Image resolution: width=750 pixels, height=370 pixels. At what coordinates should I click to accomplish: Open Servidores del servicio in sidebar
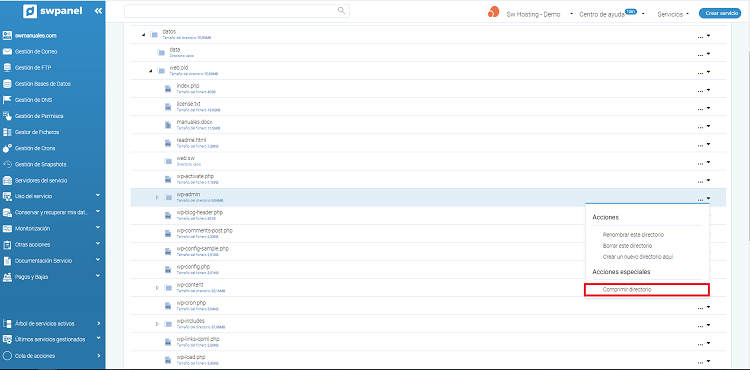click(x=41, y=181)
